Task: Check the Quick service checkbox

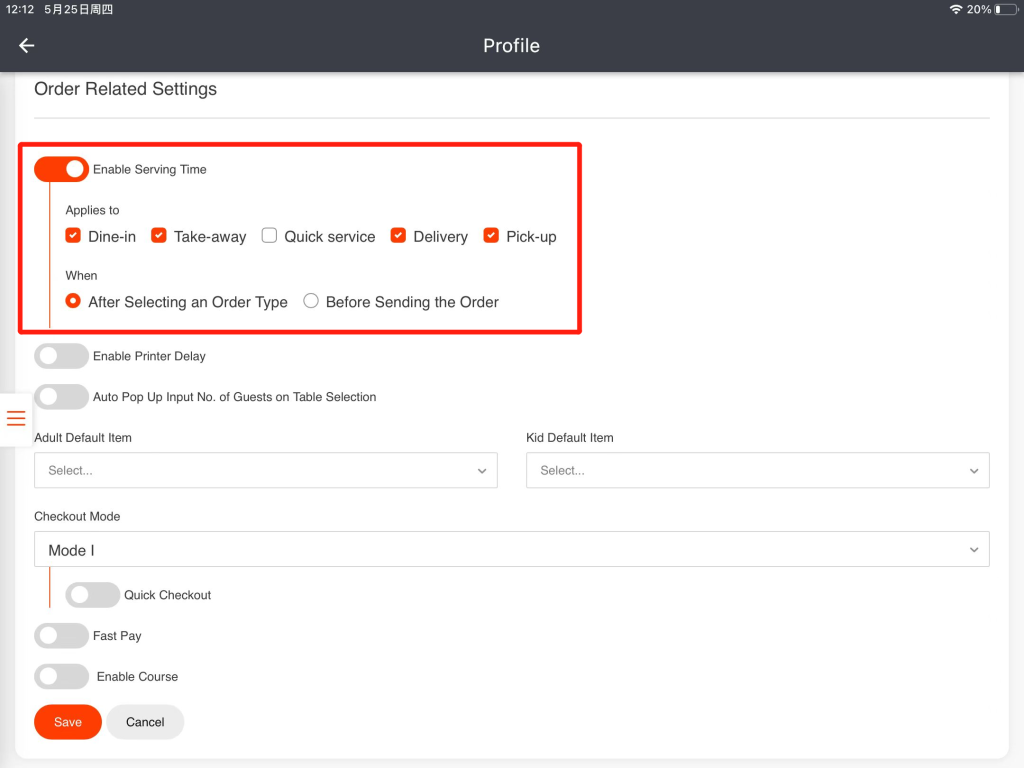Action: tap(269, 236)
